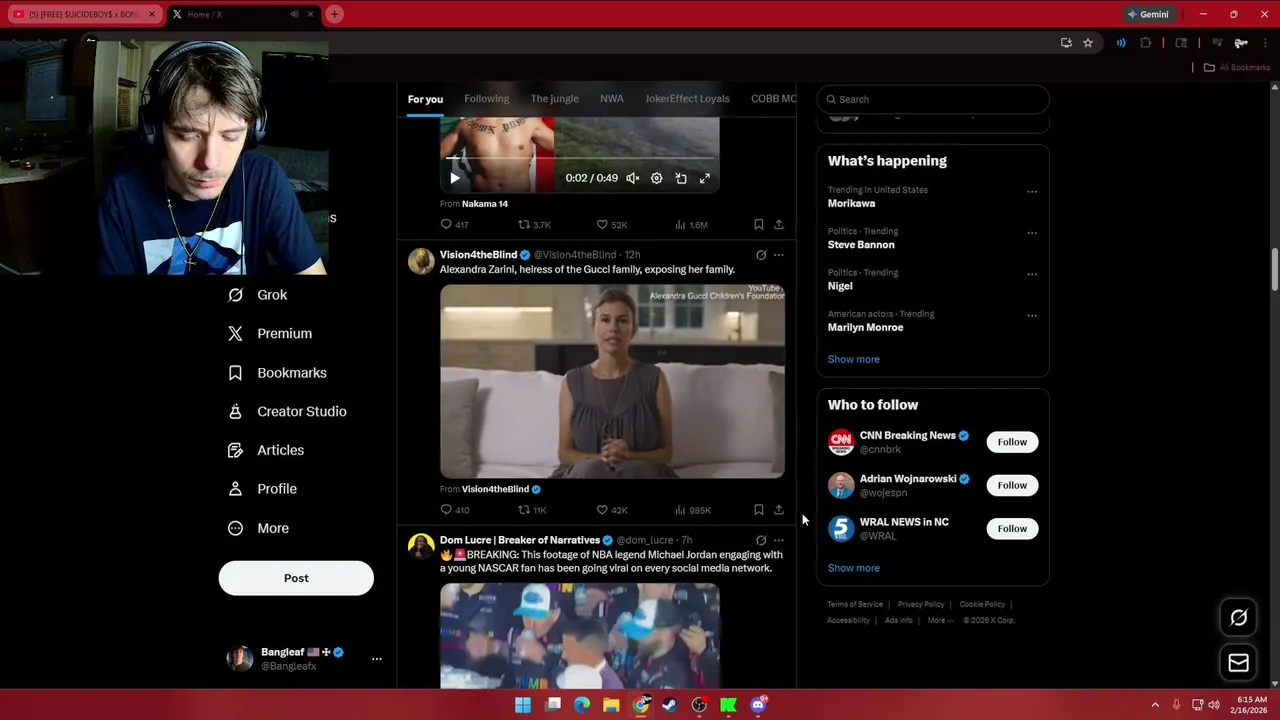Screen dimensions: 1280x720
Task: Go to Bookmarks in the sidebar
Action: click(x=277, y=373)
